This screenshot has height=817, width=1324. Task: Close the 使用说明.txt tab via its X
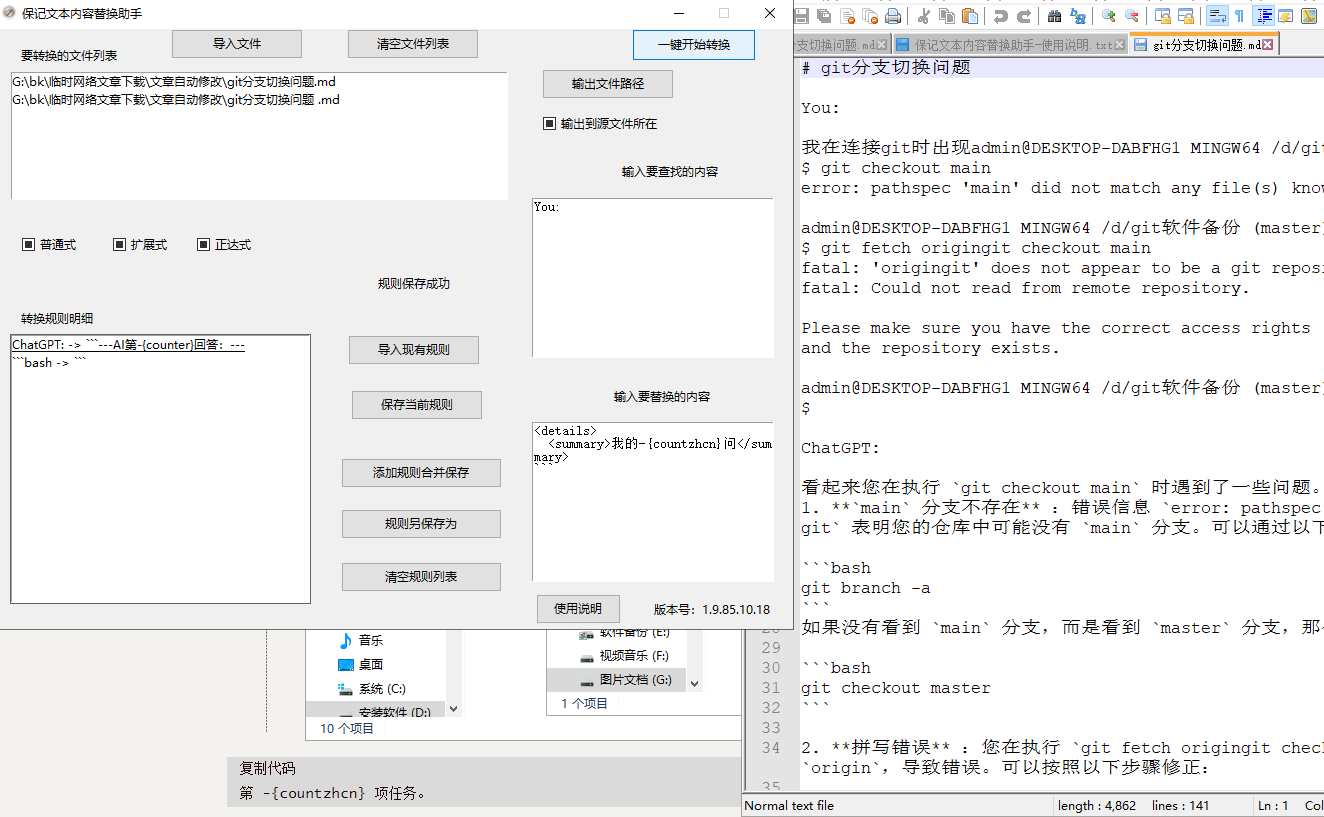point(1120,45)
